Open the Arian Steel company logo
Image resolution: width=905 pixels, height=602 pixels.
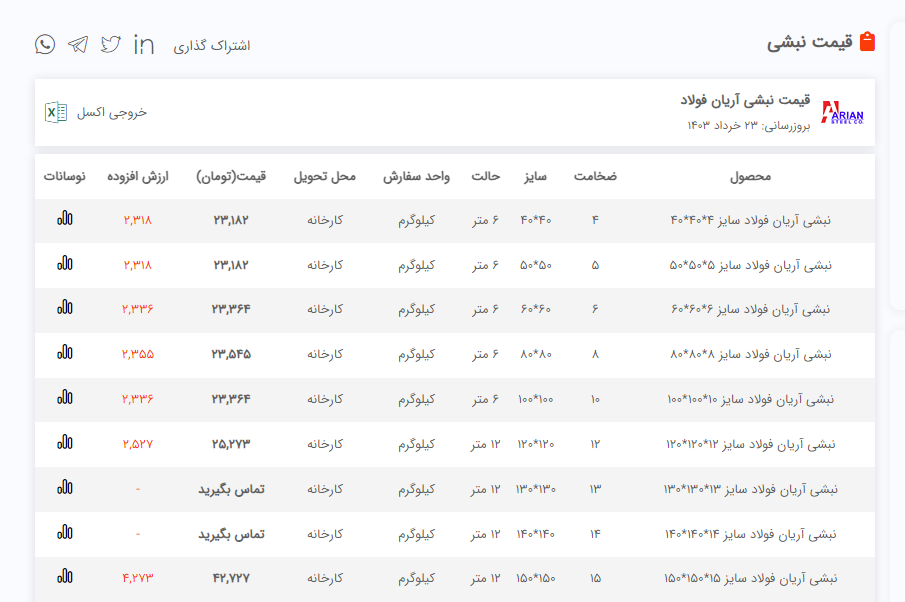click(x=842, y=112)
